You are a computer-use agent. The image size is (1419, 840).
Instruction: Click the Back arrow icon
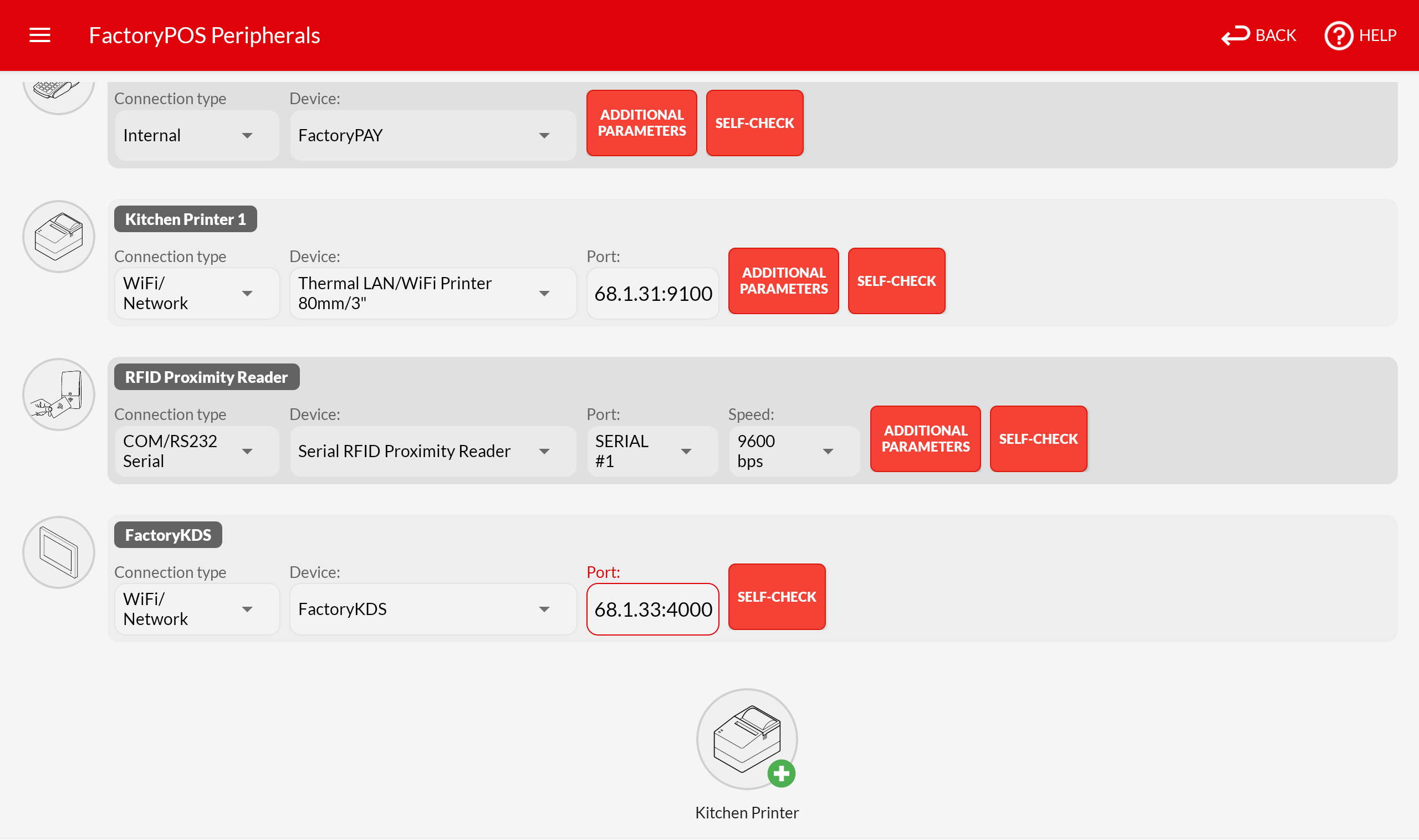coord(1235,35)
